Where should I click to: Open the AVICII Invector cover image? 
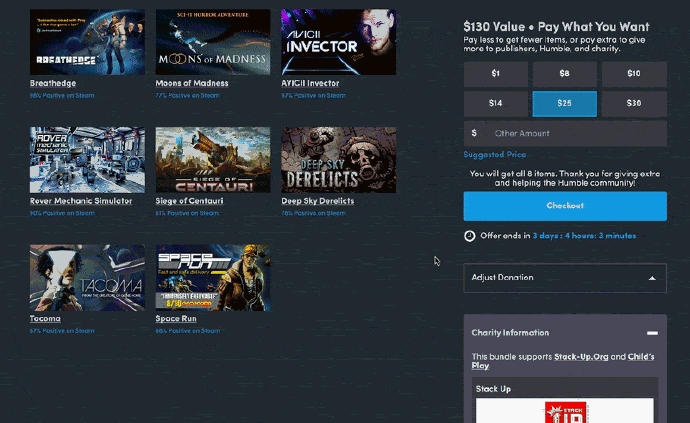click(338, 42)
